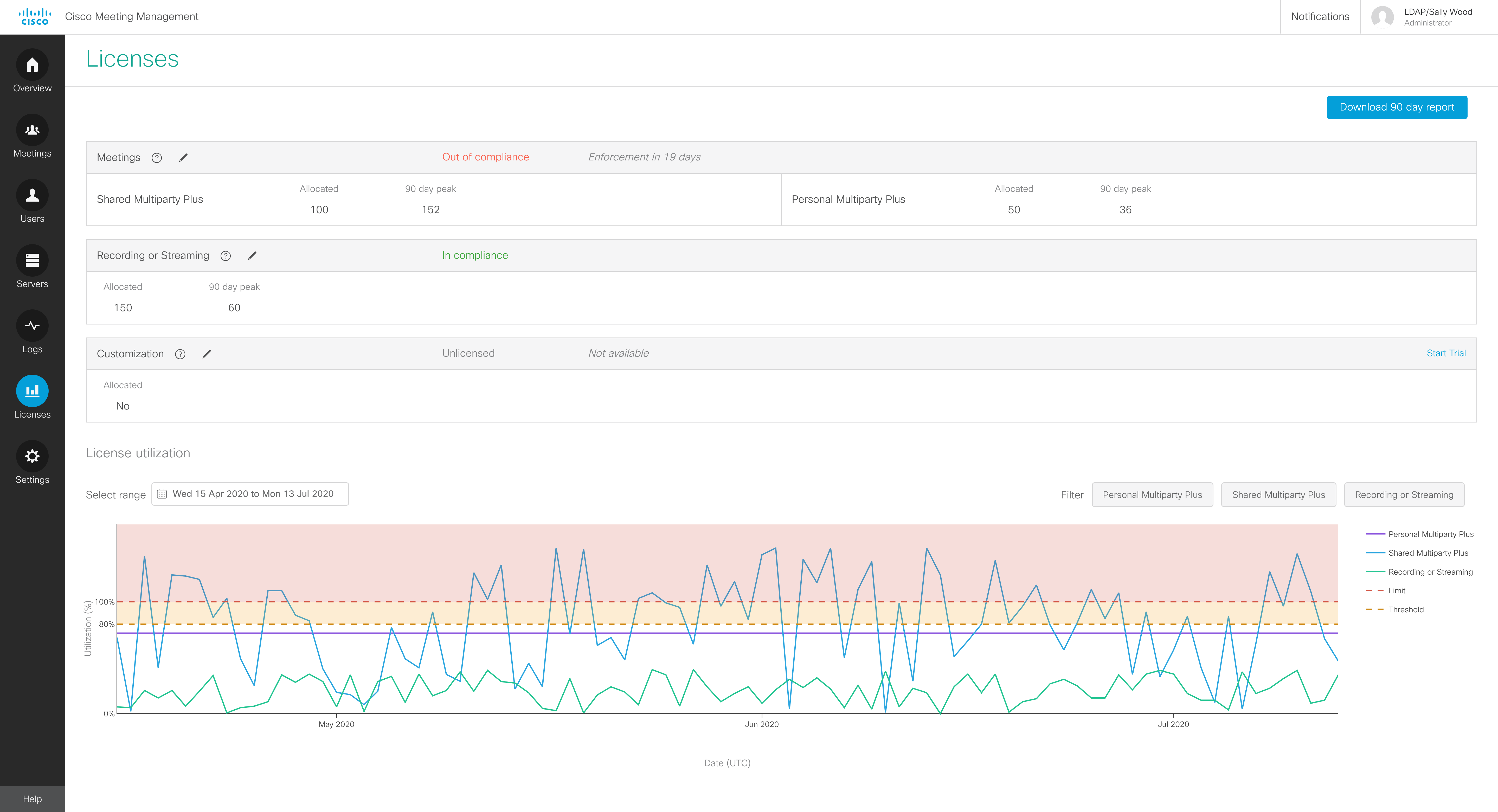Edit Customization license pencil
1498x812 pixels.
point(207,354)
